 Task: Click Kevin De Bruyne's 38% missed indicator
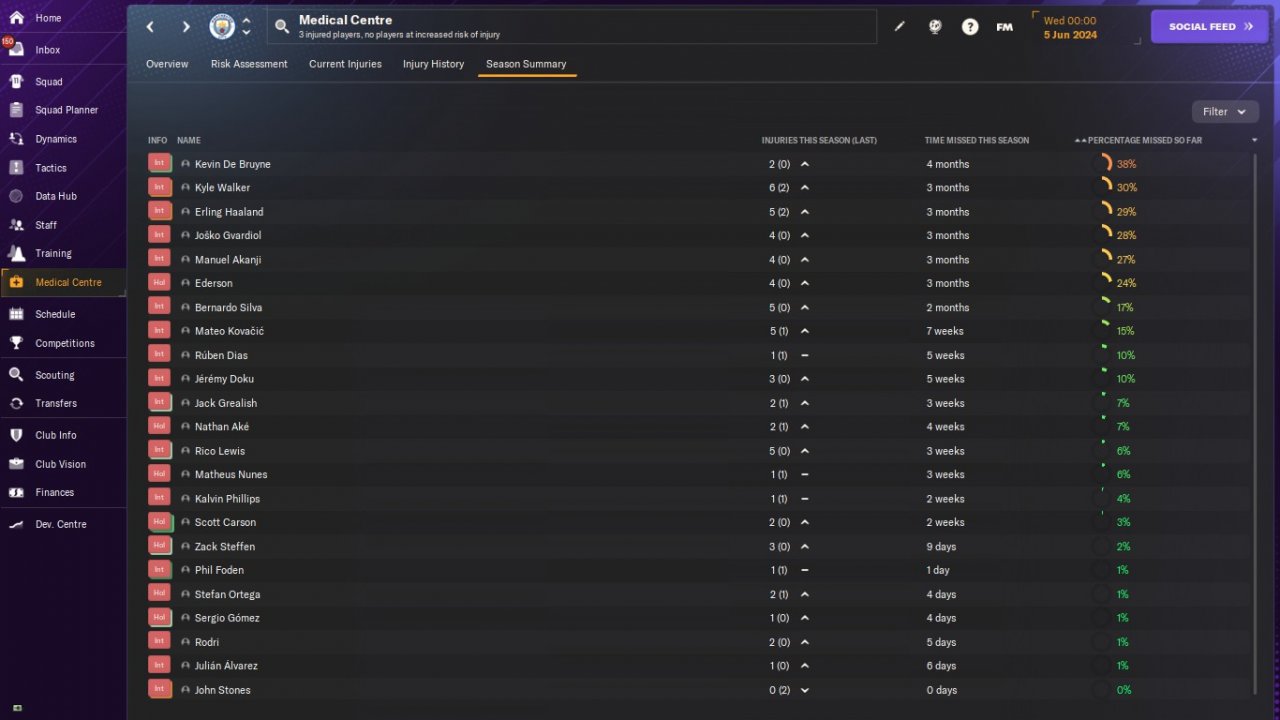(1116, 164)
